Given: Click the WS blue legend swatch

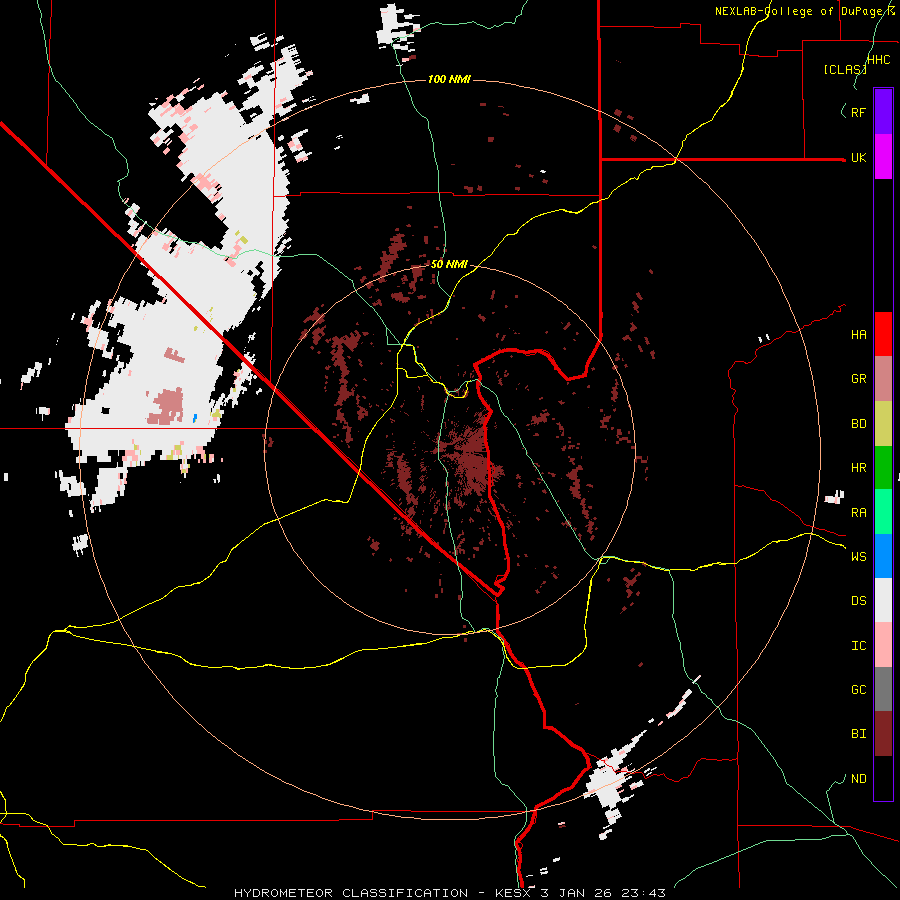Looking at the screenshot, I should pyautogui.click(x=883, y=556).
